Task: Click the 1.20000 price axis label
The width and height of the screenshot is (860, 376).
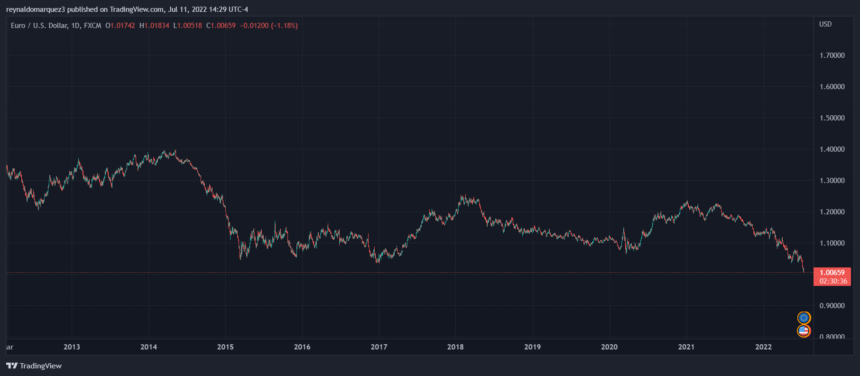Action: click(x=831, y=212)
